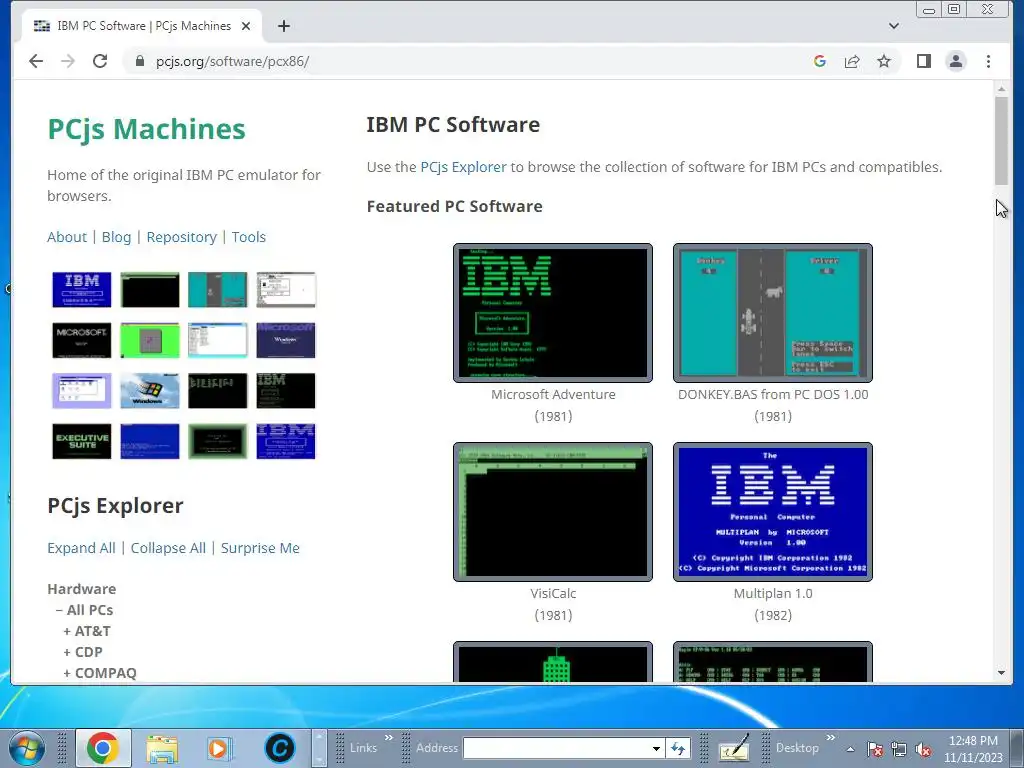The width and height of the screenshot is (1024, 768).
Task: Open the Multiplan 1.0 screenshot
Action: click(x=773, y=512)
